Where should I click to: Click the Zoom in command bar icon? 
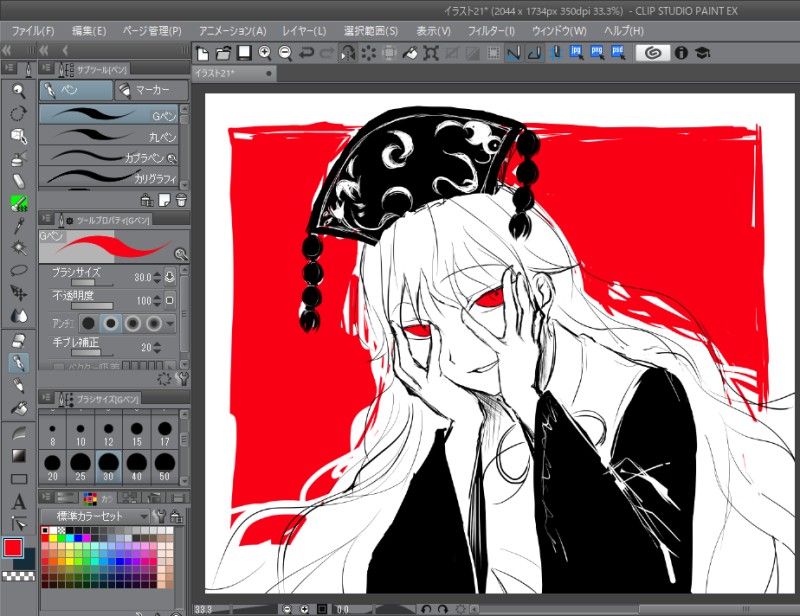click(x=265, y=53)
